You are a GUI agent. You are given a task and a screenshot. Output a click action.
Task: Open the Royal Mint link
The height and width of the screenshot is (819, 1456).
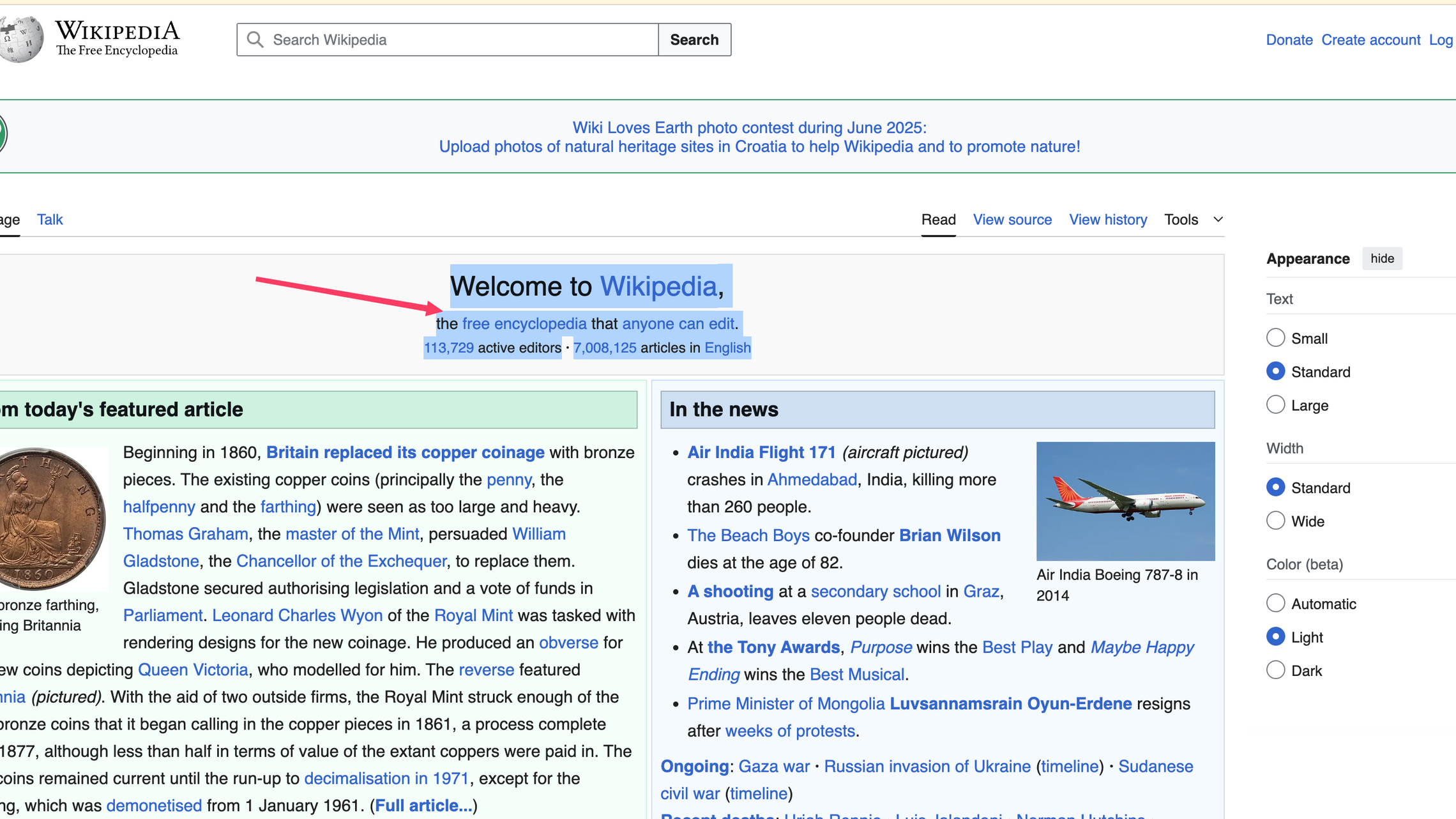tap(473, 615)
